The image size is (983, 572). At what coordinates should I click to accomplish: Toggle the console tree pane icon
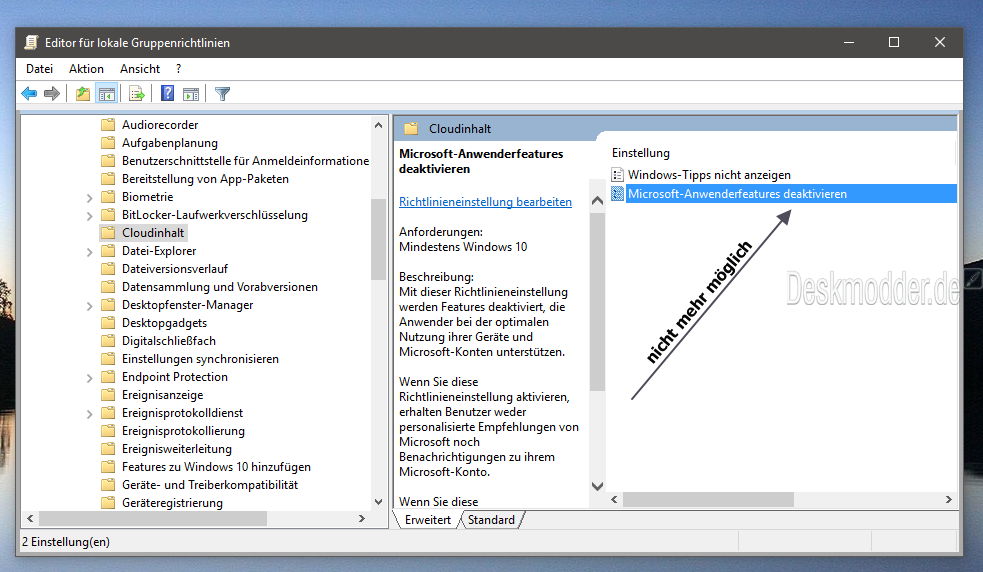[x=107, y=94]
